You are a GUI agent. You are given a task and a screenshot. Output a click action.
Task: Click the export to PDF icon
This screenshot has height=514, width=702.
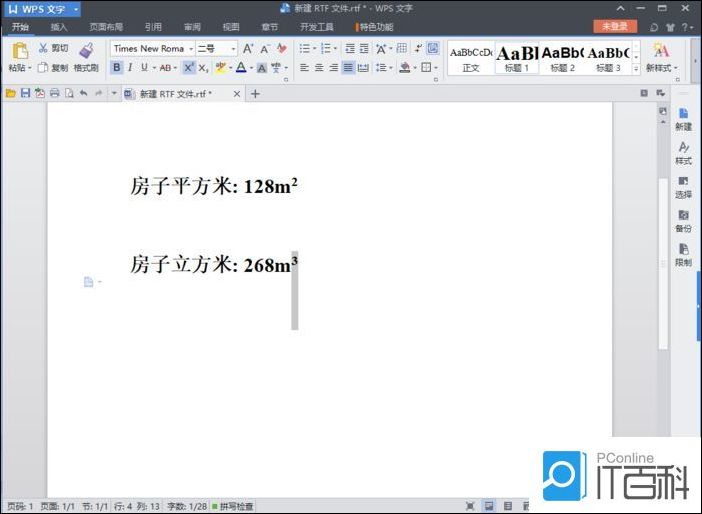coord(40,93)
